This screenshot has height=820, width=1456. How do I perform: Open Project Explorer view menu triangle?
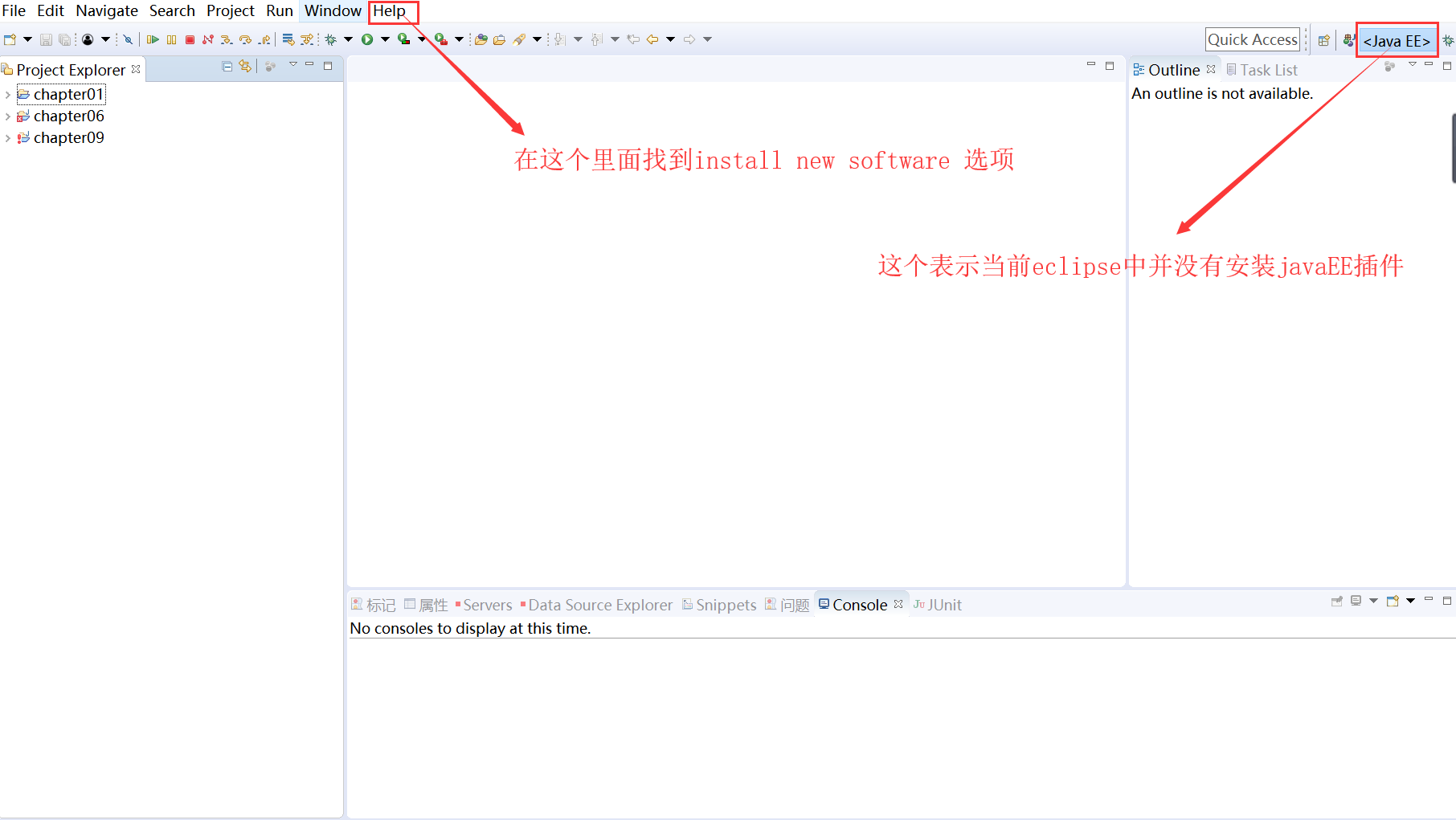[293, 65]
